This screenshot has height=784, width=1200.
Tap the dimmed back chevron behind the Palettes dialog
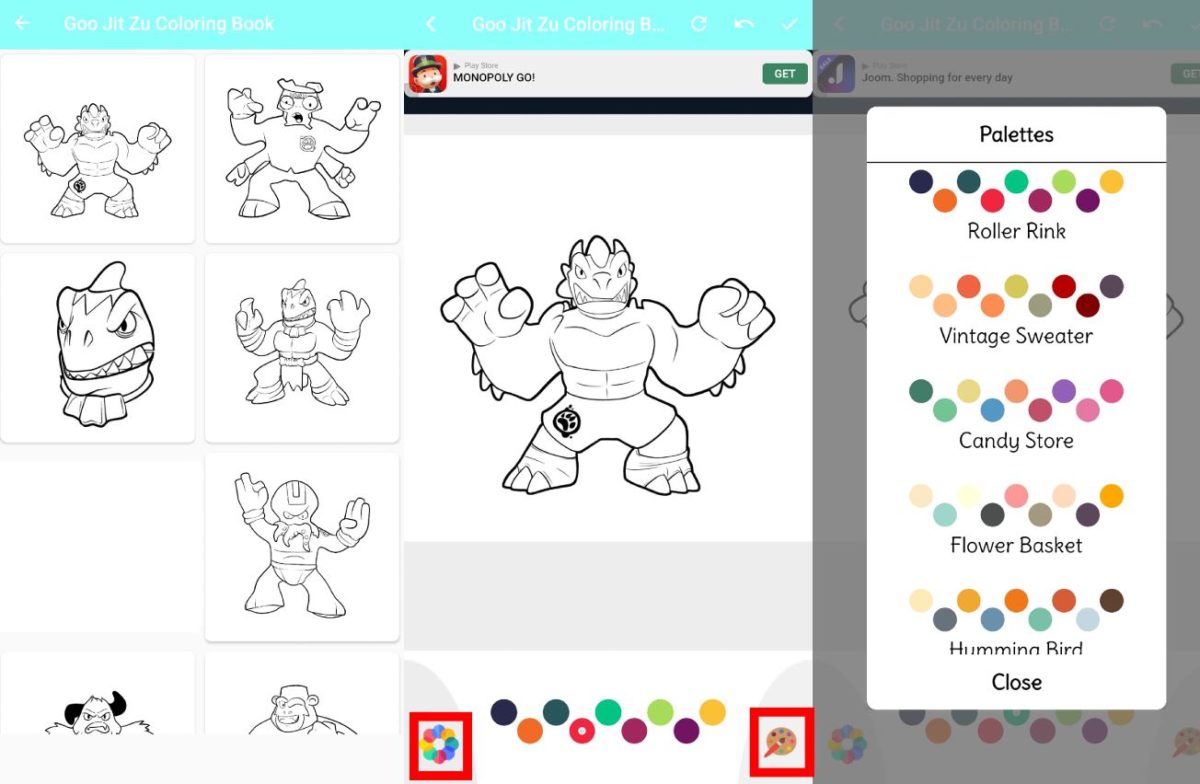839,24
